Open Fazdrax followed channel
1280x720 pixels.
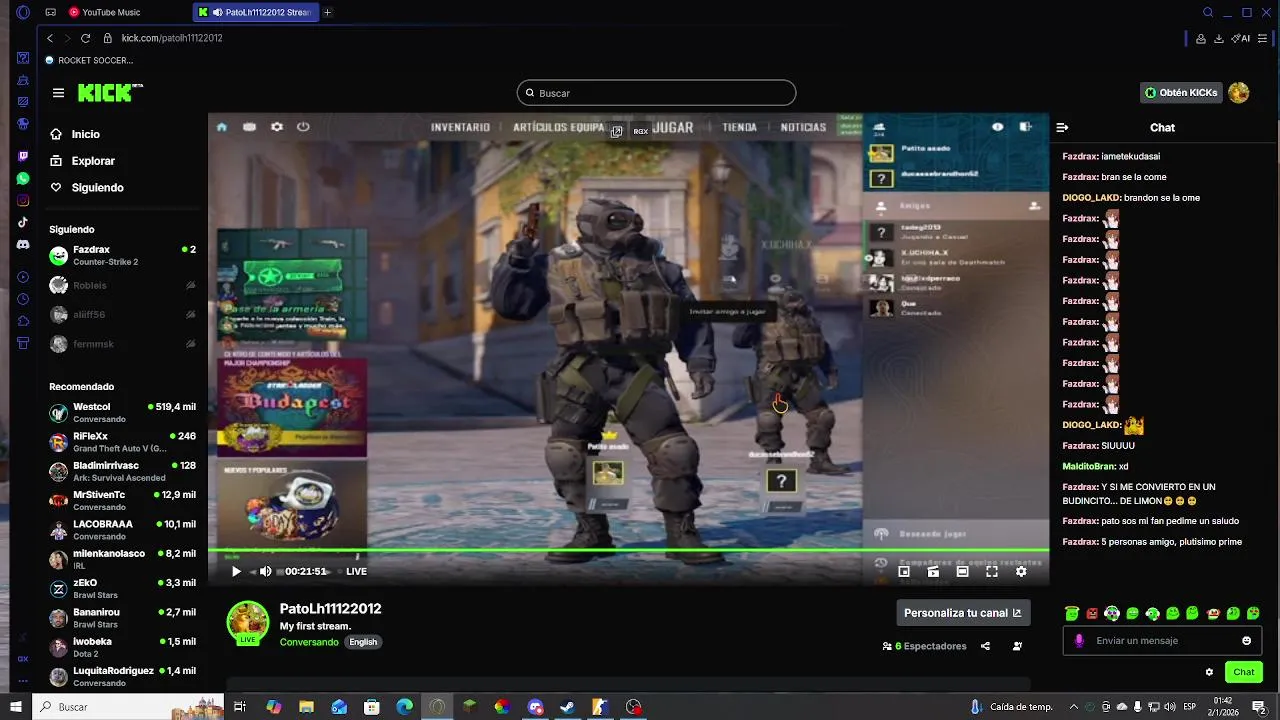click(122, 256)
